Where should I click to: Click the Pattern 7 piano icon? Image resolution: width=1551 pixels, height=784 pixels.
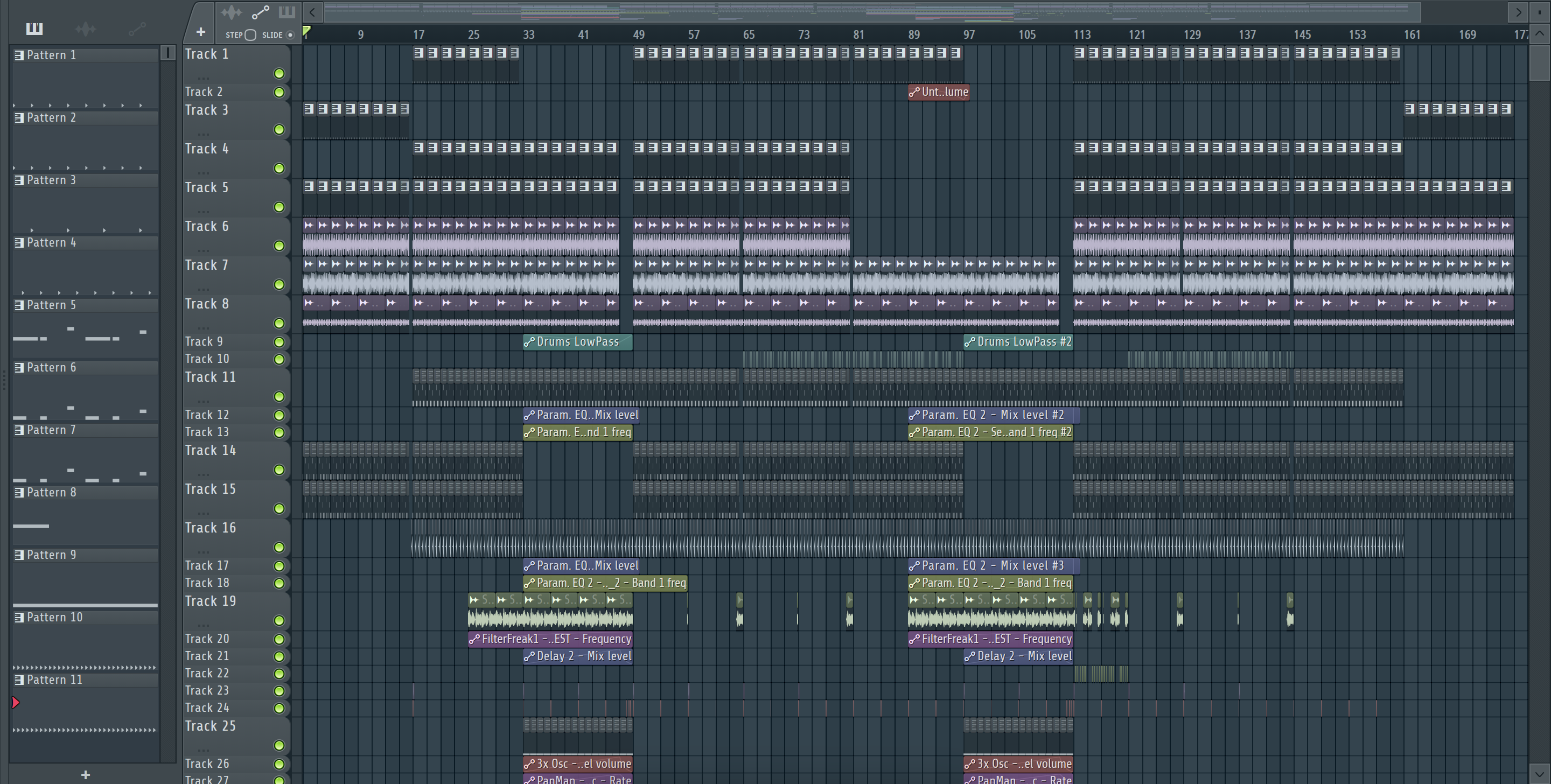click(x=19, y=430)
